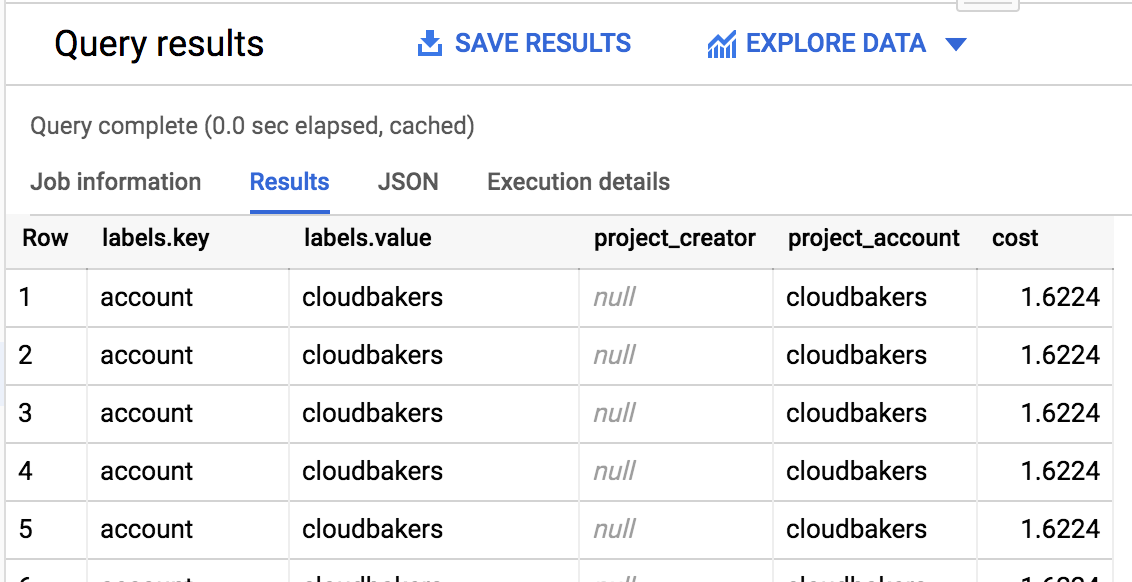
Task: Click the download icon beside SAVE RESULTS
Action: tap(428, 43)
